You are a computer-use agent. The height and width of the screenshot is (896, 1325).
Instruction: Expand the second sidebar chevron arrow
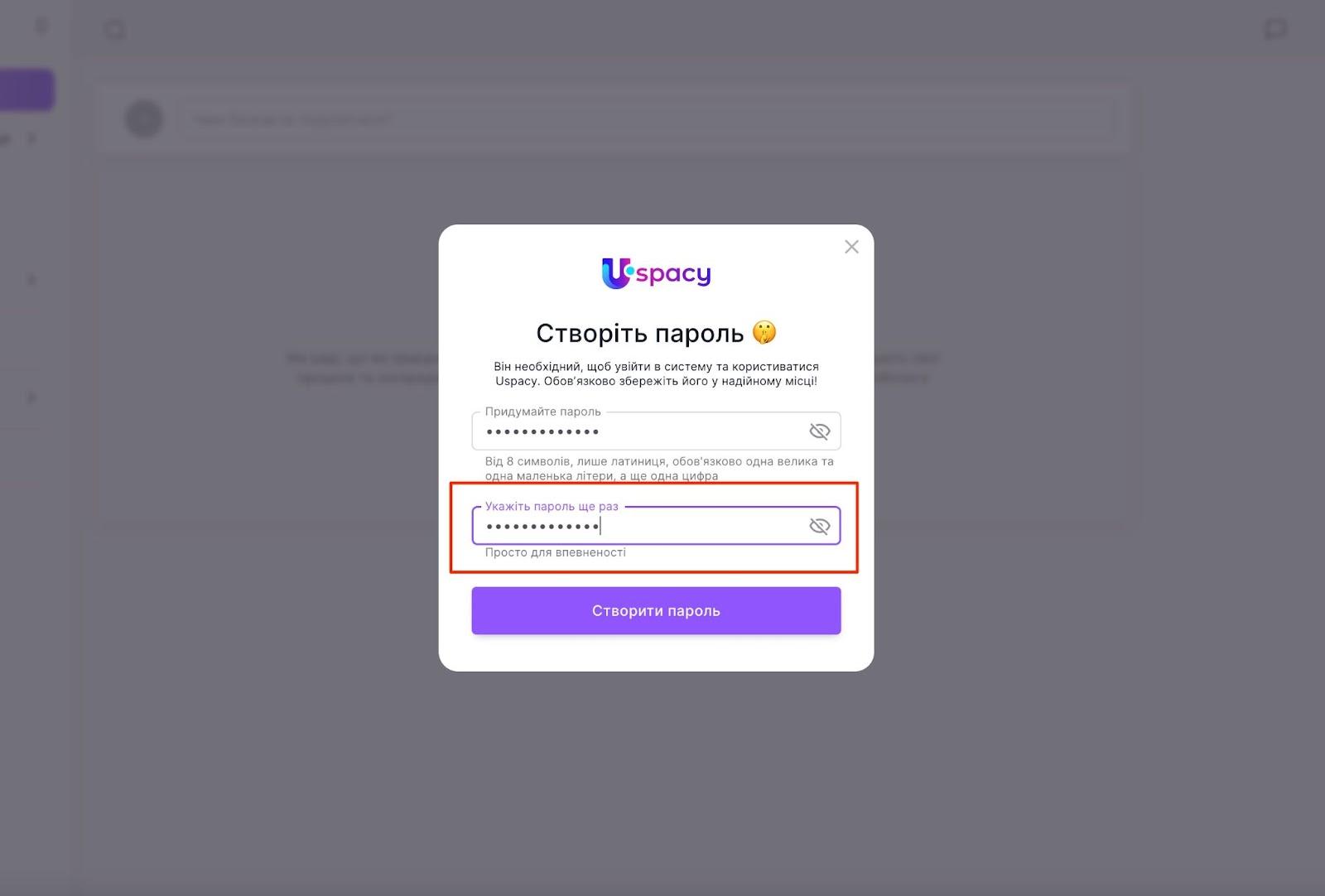(x=31, y=280)
